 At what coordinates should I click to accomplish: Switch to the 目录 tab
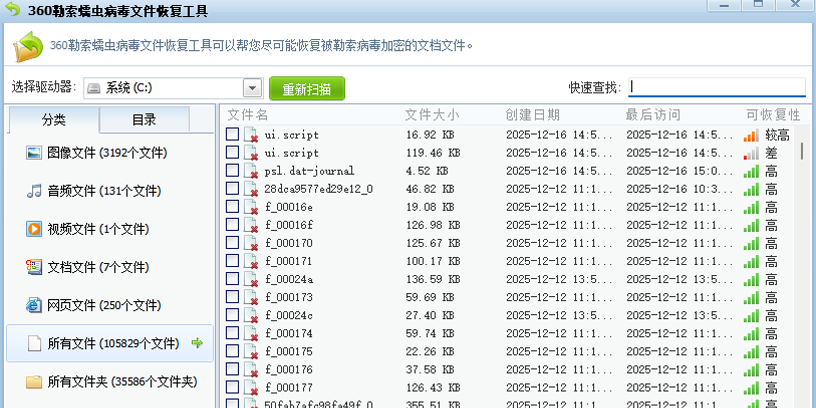pos(144,120)
